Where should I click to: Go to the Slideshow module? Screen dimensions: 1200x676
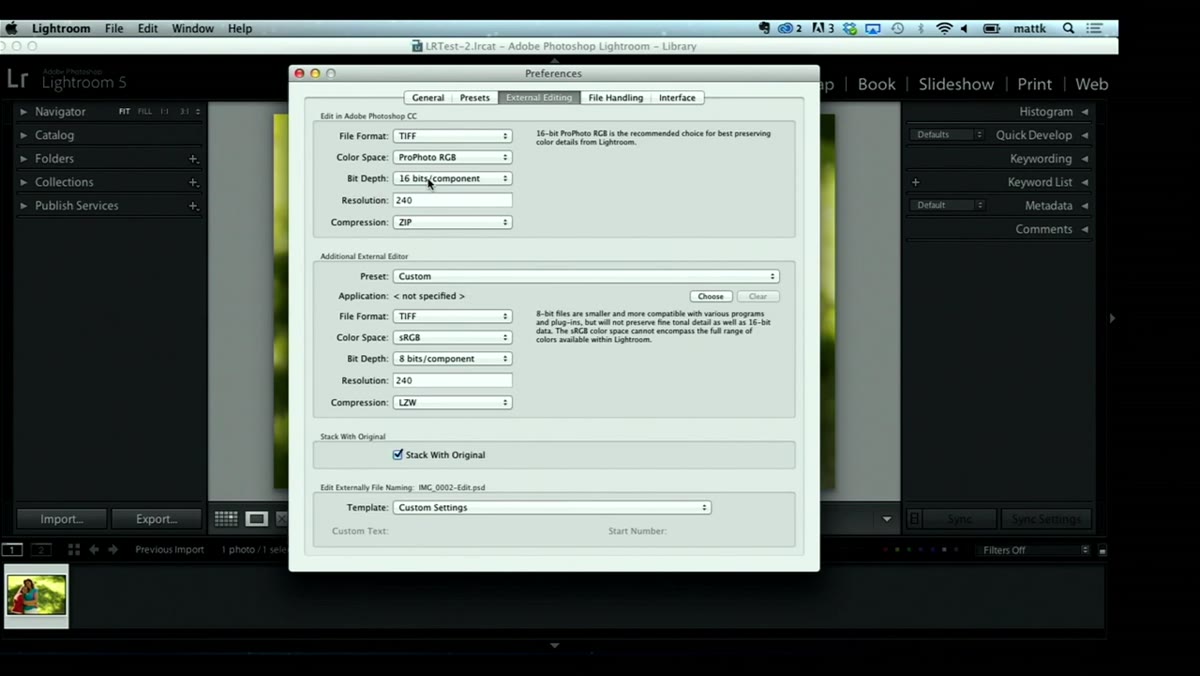pos(956,84)
